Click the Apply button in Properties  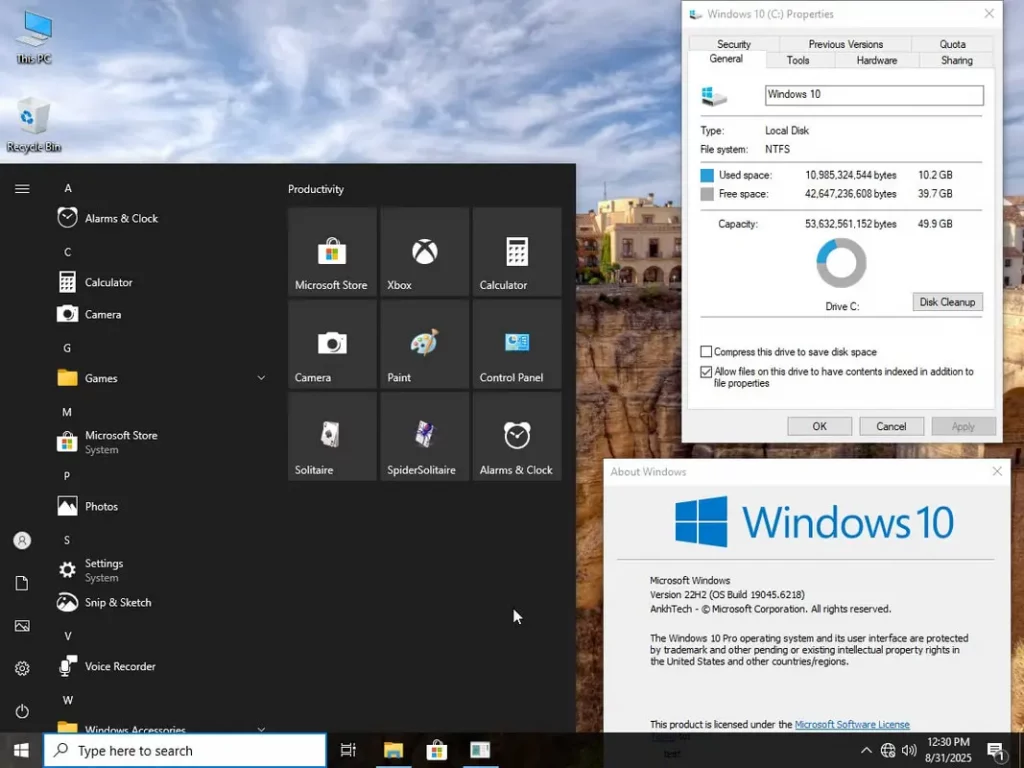[x=963, y=426]
